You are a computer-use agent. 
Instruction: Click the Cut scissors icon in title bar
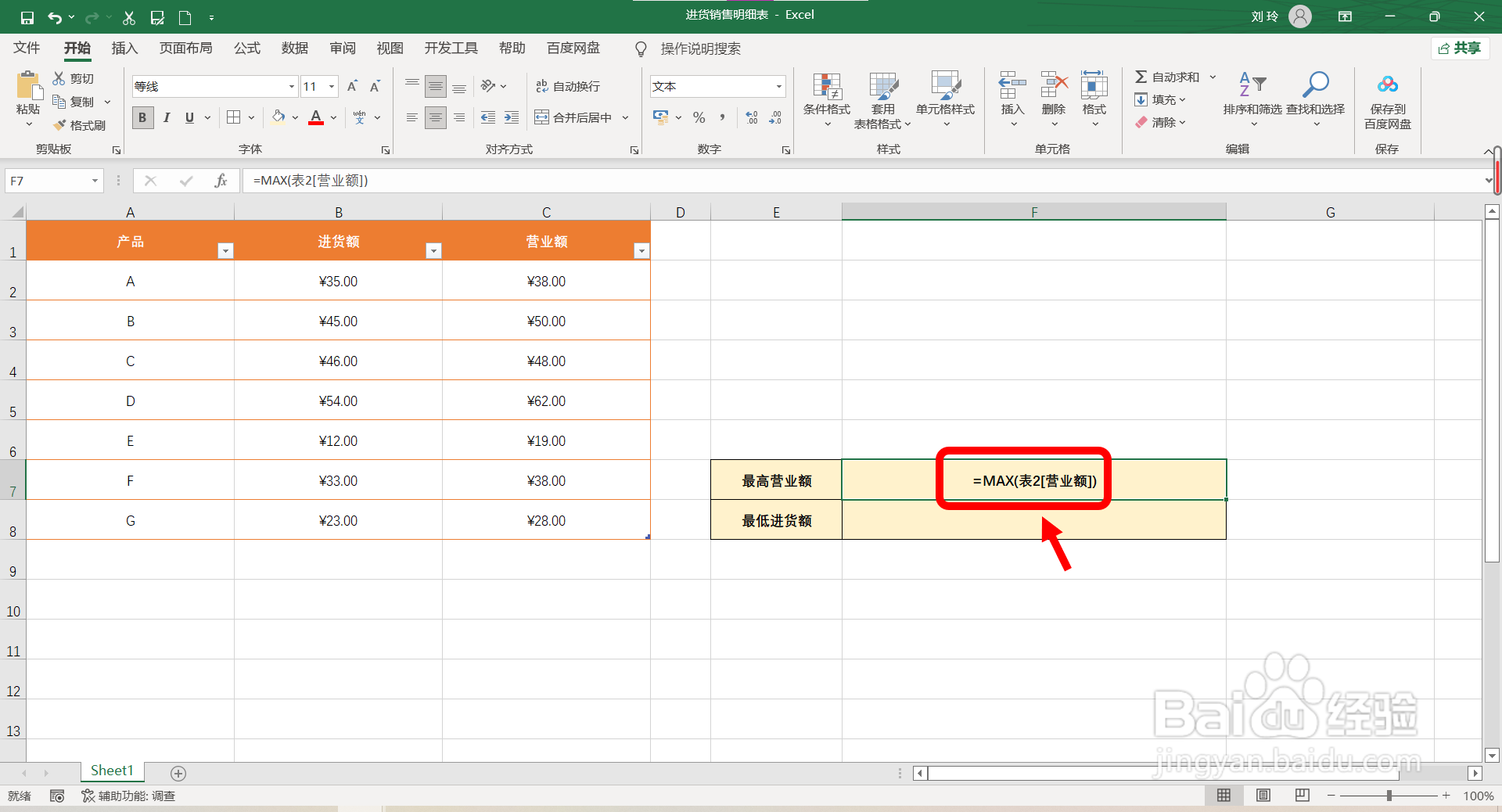[129, 17]
